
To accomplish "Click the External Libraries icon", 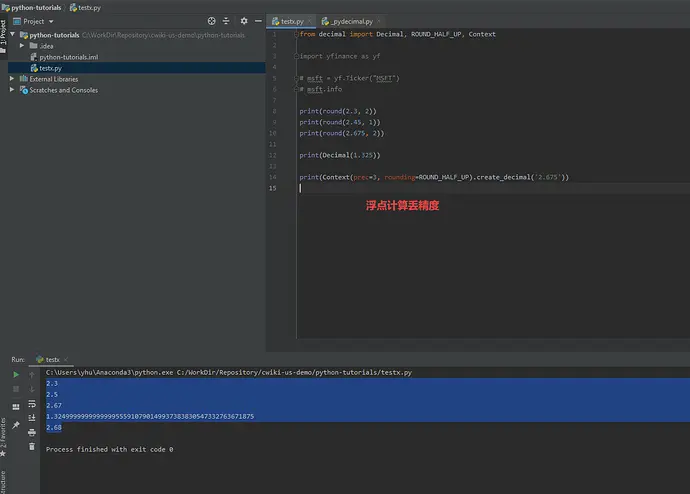I will (x=24, y=79).
